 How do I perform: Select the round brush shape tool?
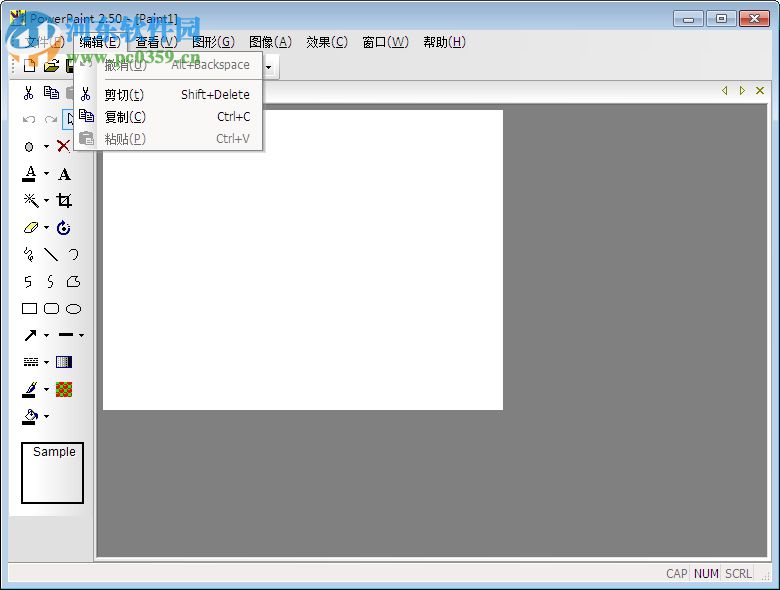coord(29,147)
